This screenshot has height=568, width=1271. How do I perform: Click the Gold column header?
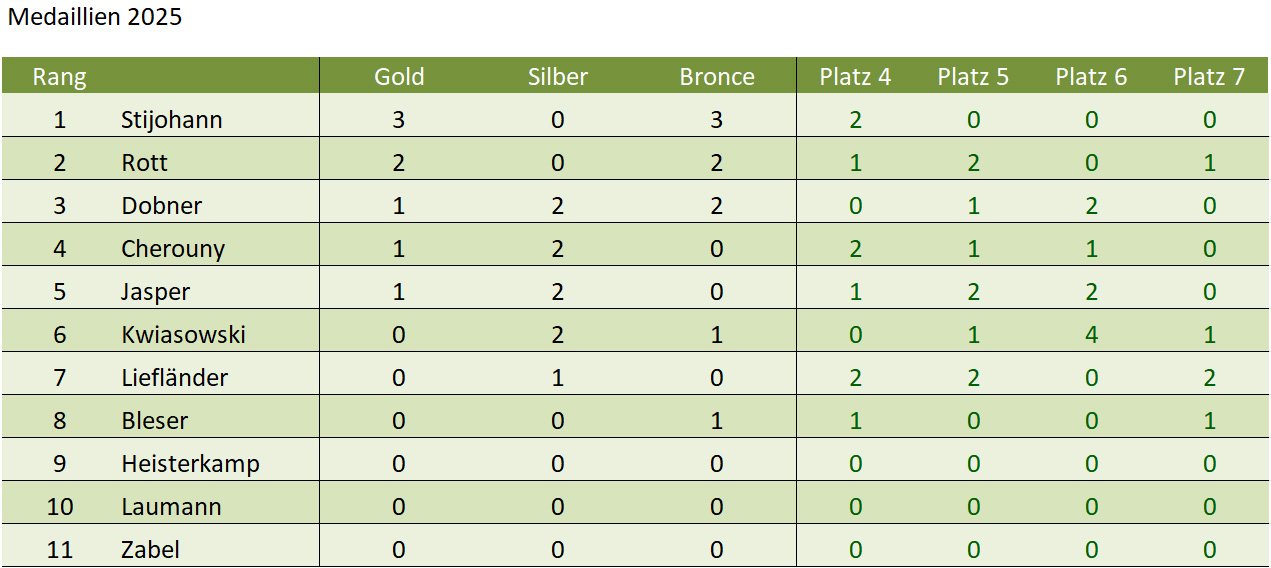point(399,77)
